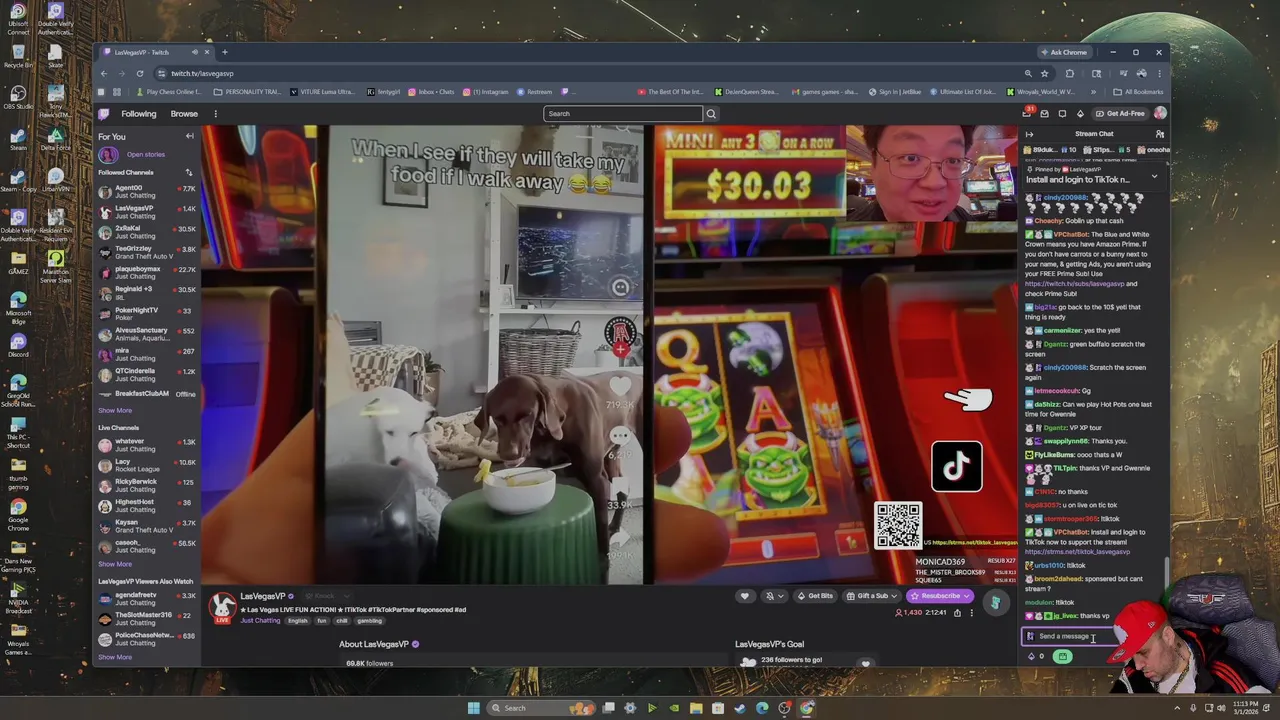Open PERSONALITY TRAI... bookmark folder
Image resolution: width=1280 pixels, height=720 pixels.
pos(248,92)
